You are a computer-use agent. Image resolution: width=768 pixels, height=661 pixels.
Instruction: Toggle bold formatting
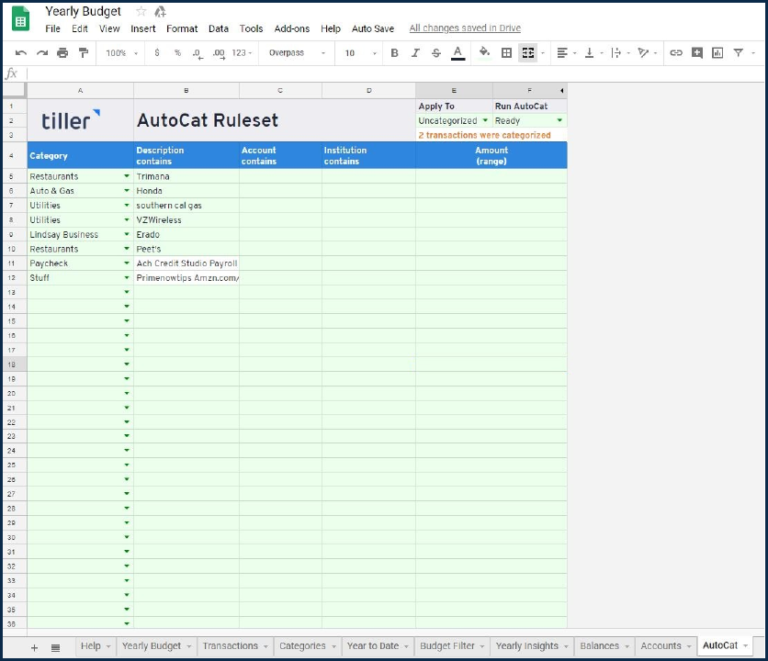394,53
